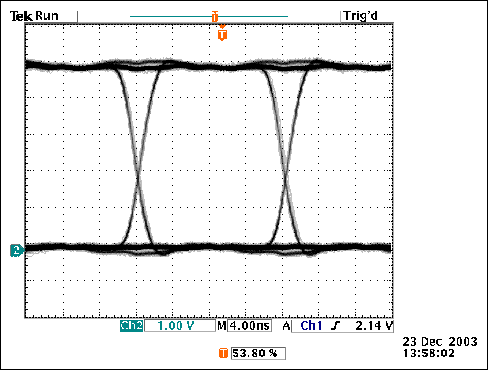Click the record view bar trigger marker
This screenshot has width=488, height=370.
click(x=215, y=16)
